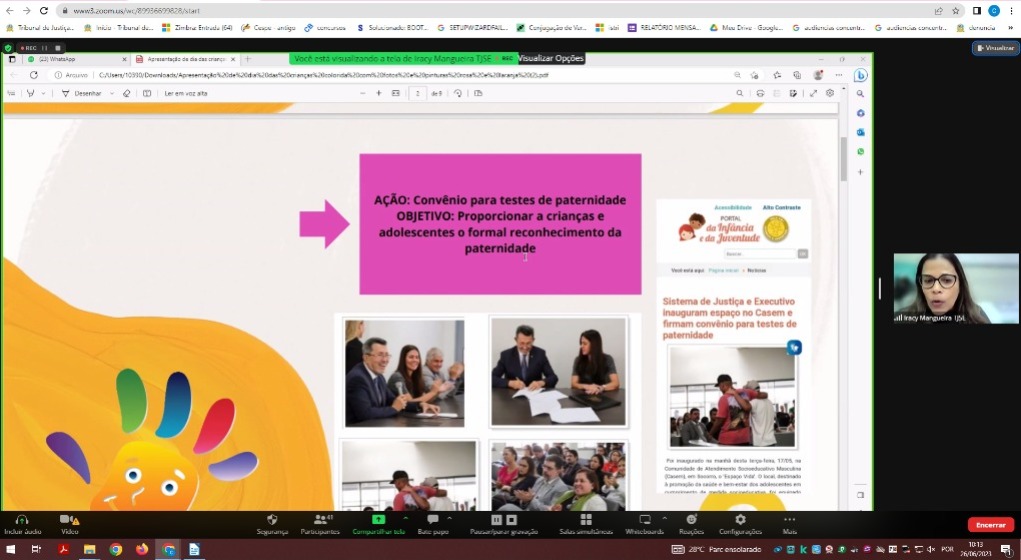Pause the recording in the bottom toolbar
Viewport: 1021px width, 560px height.
(496, 520)
